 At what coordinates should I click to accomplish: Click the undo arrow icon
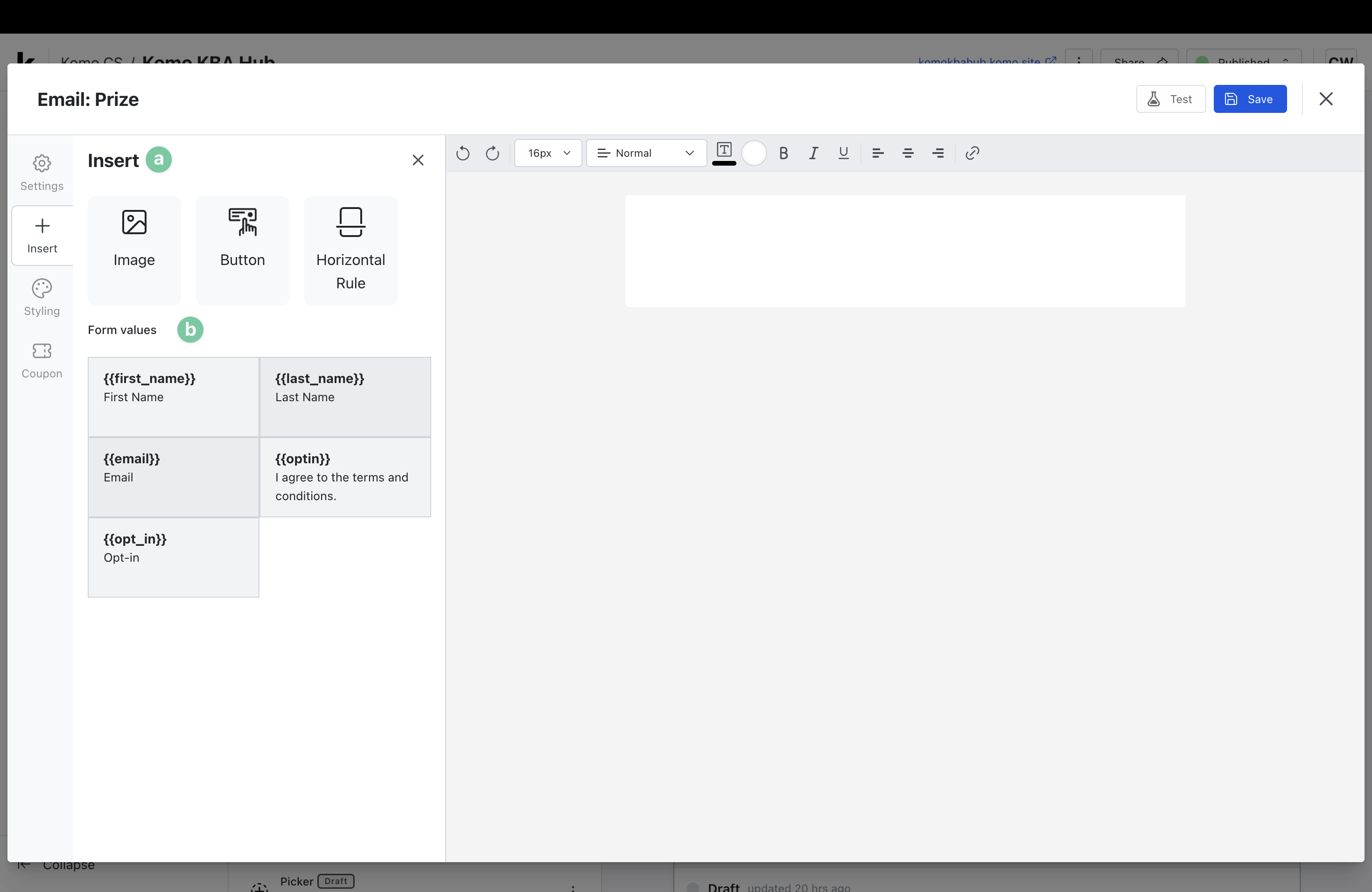point(462,153)
